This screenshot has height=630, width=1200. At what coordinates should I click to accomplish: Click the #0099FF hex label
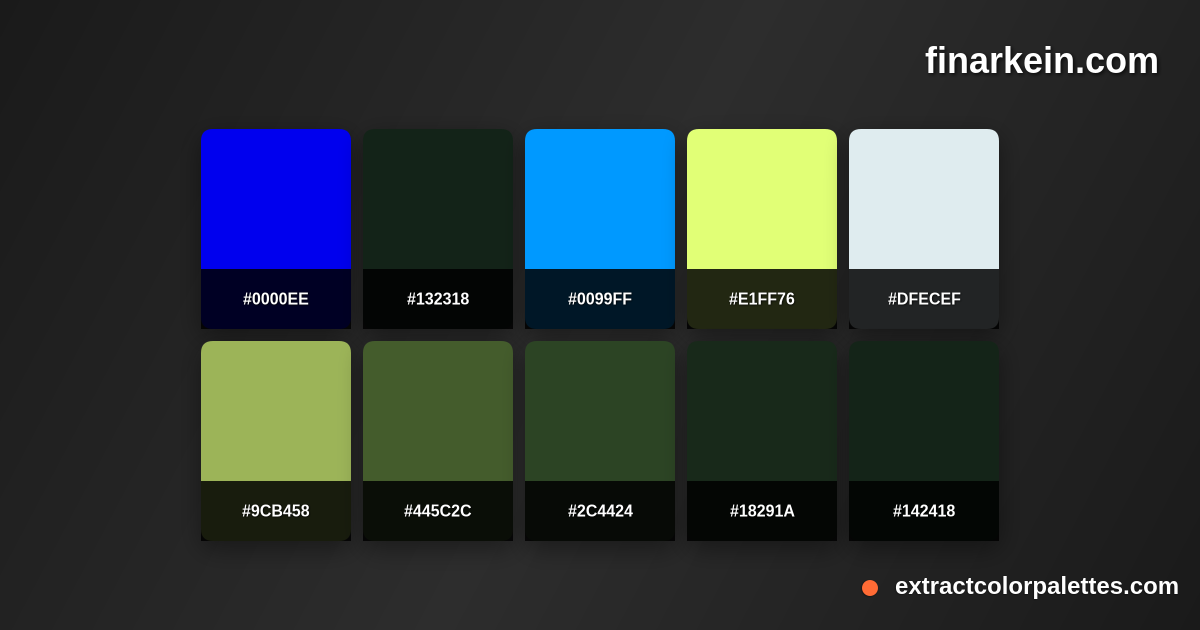click(x=600, y=298)
